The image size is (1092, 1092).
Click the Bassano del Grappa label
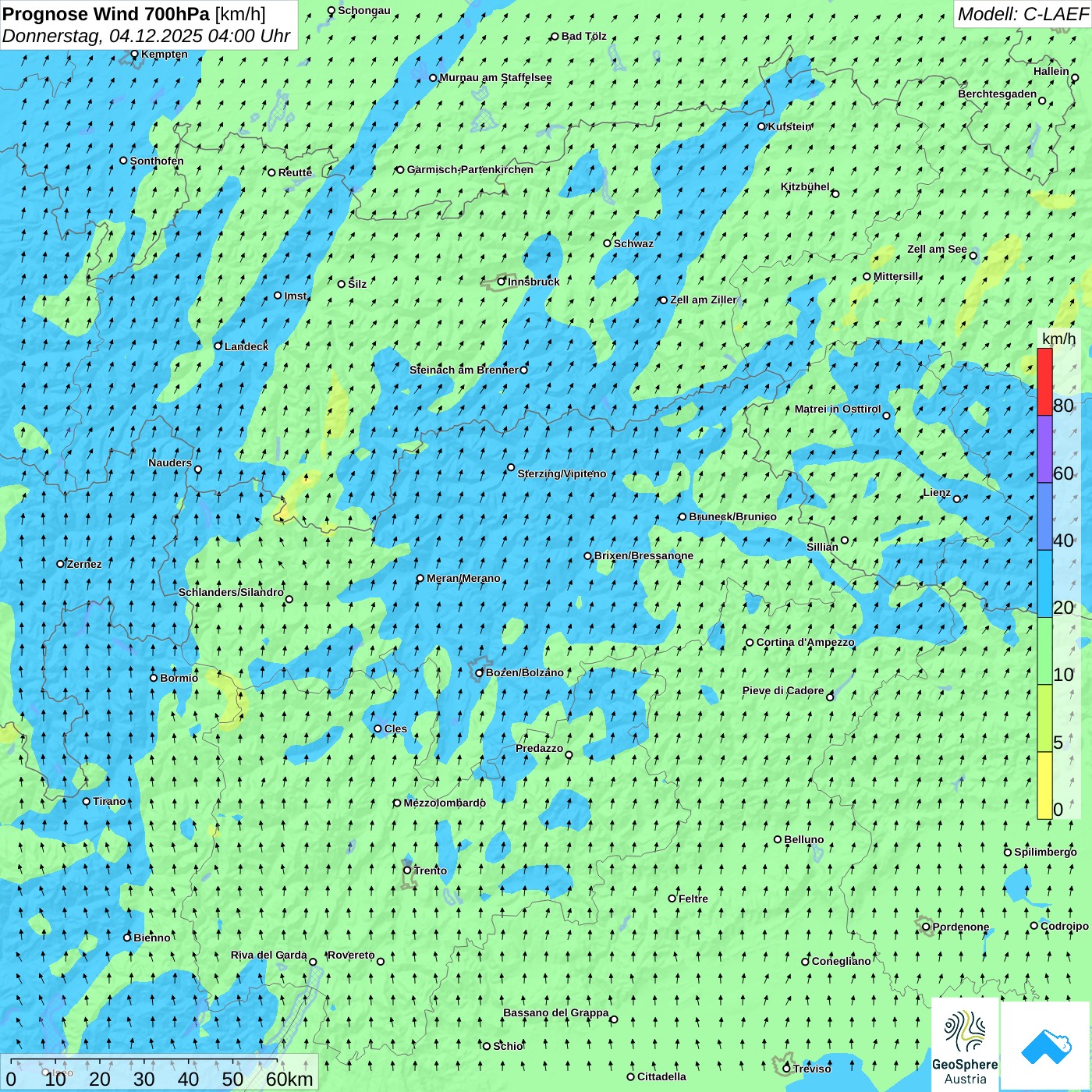click(555, 1012)
